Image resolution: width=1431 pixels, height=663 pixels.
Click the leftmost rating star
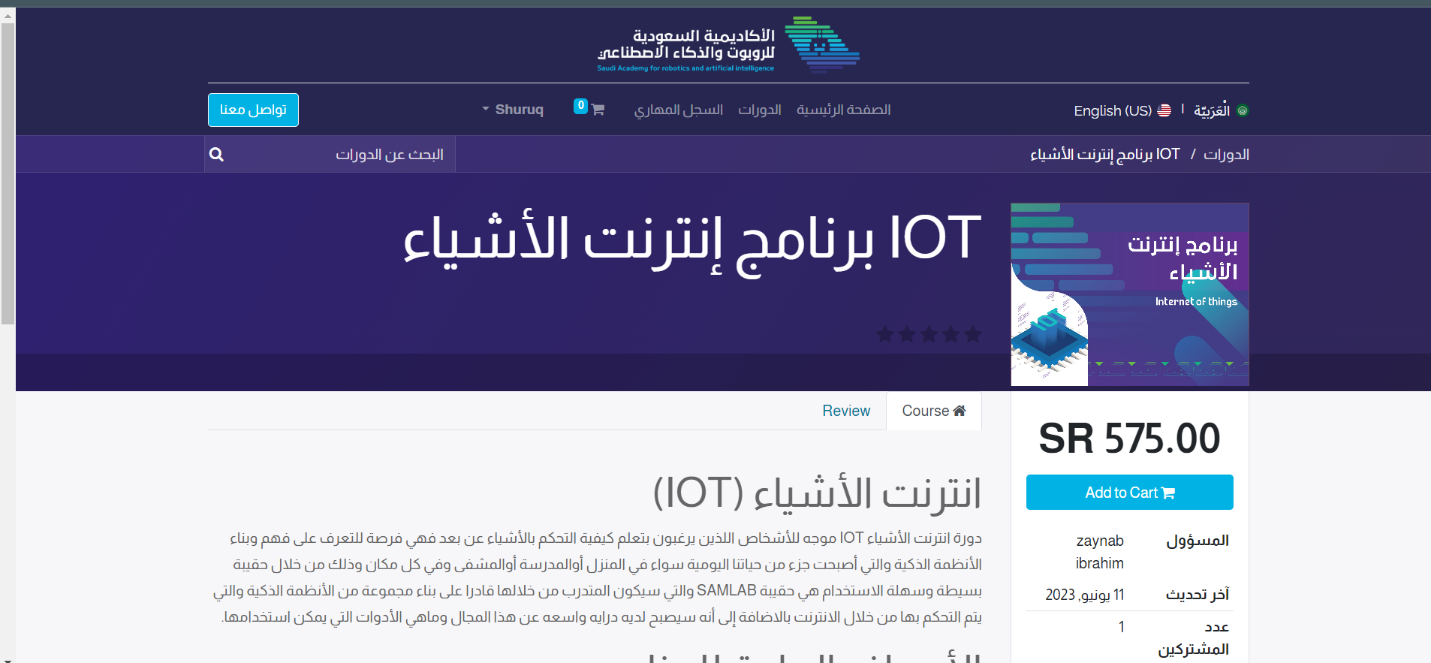(885, 334)
